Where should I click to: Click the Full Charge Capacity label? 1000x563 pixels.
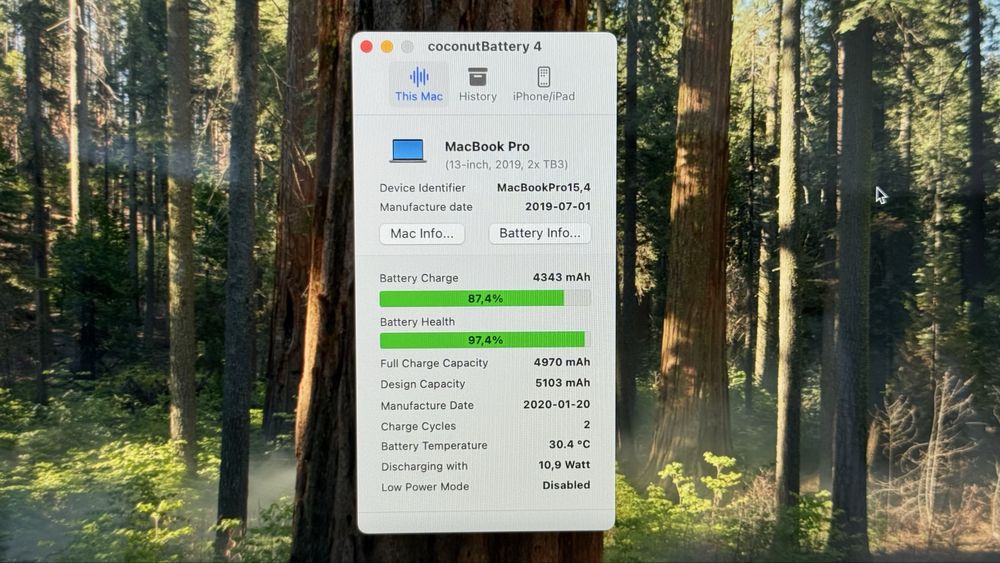pos(434,363)
